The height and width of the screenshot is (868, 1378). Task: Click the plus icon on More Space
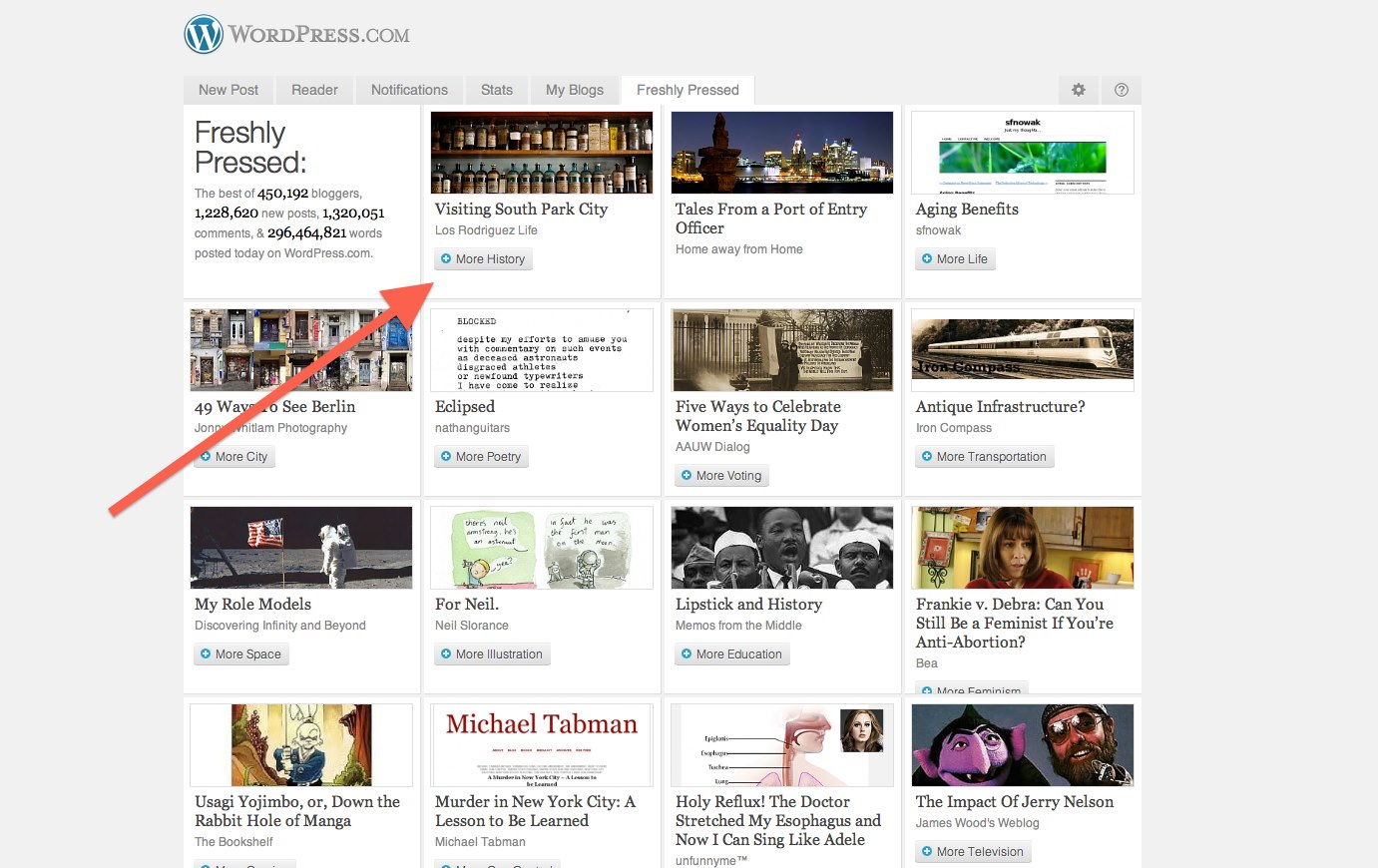tap(206, 653)
